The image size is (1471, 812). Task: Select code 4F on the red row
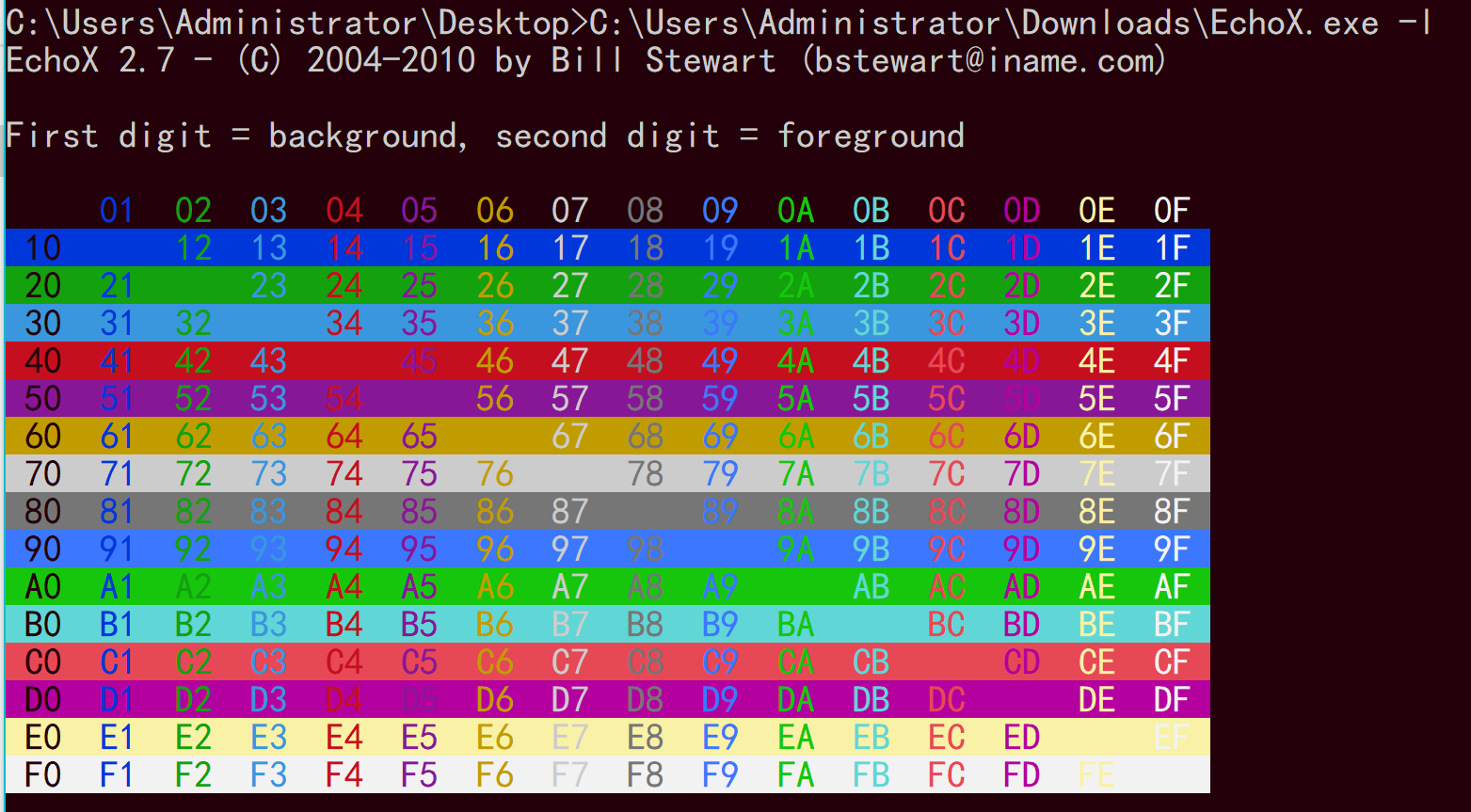coord(1172,360)
